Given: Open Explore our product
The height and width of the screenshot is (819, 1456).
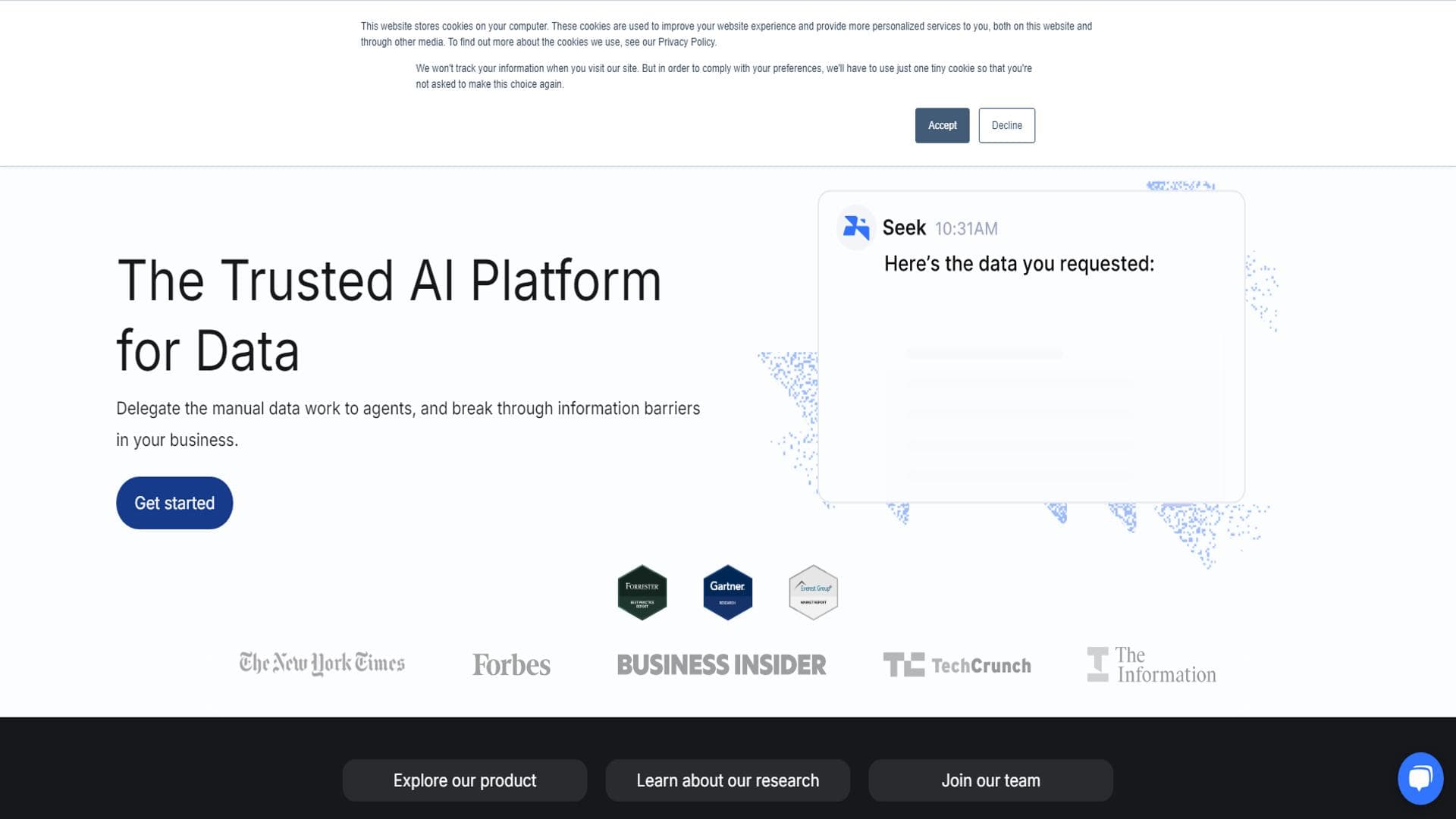Looking at the screenshot, I should coord(464,780).
